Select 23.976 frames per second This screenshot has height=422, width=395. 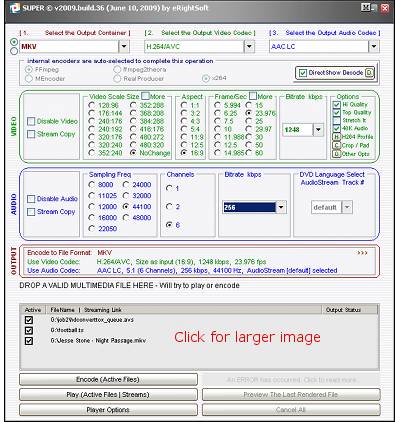click(249, 113)
